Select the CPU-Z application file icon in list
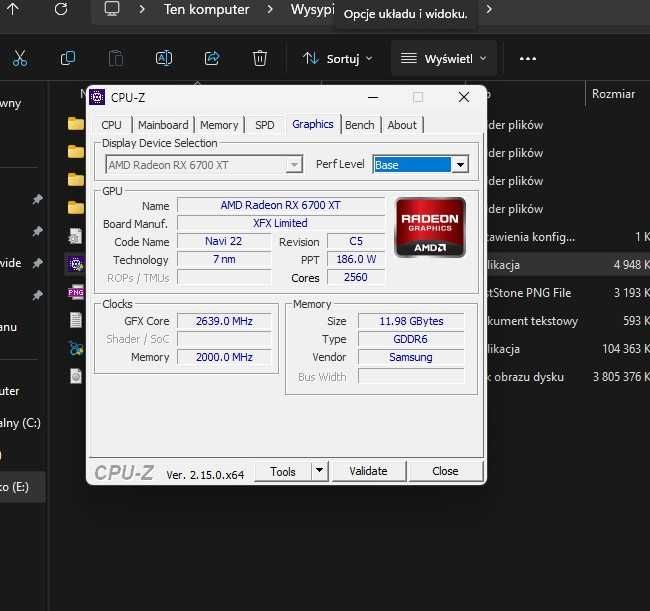The height and width of the screenshot is (611, 650). coord(76,264)
